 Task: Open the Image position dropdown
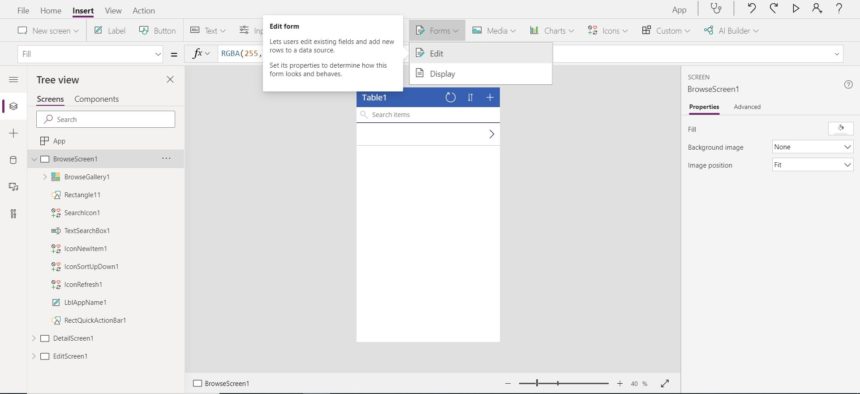[x=812, y=165]
